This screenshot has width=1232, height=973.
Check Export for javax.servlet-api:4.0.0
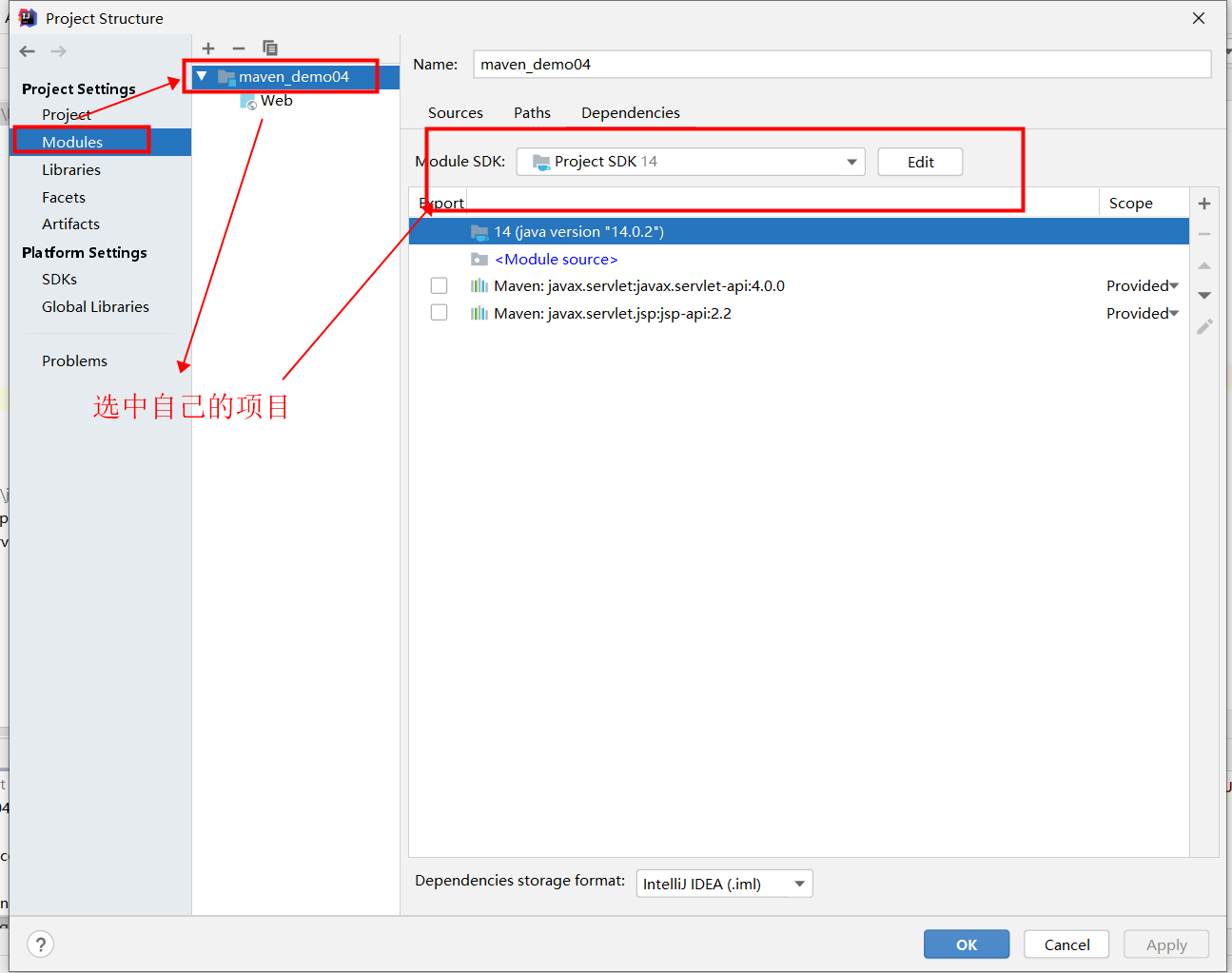(439, 285)
